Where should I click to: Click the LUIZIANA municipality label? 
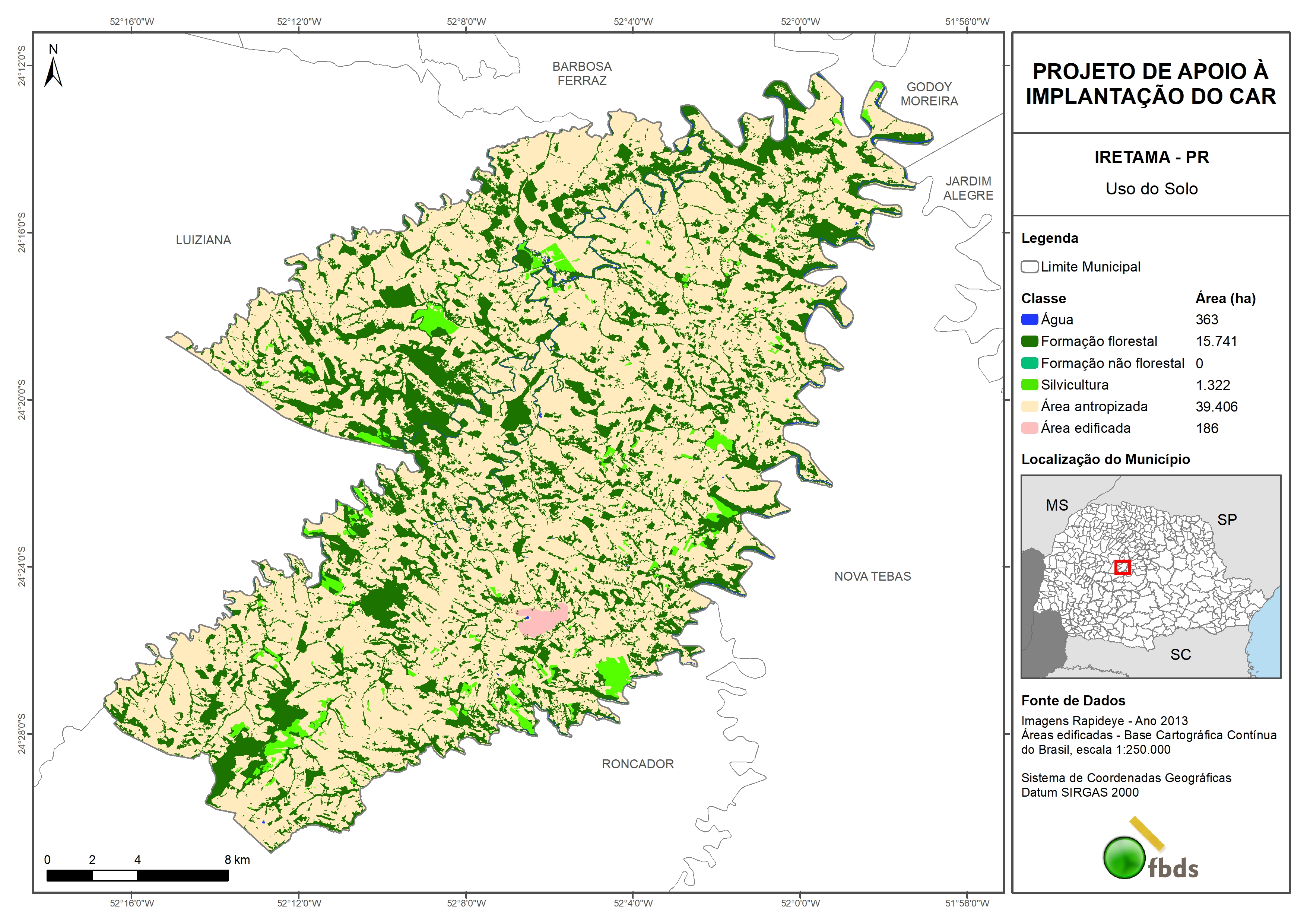[x=203, y=240]
